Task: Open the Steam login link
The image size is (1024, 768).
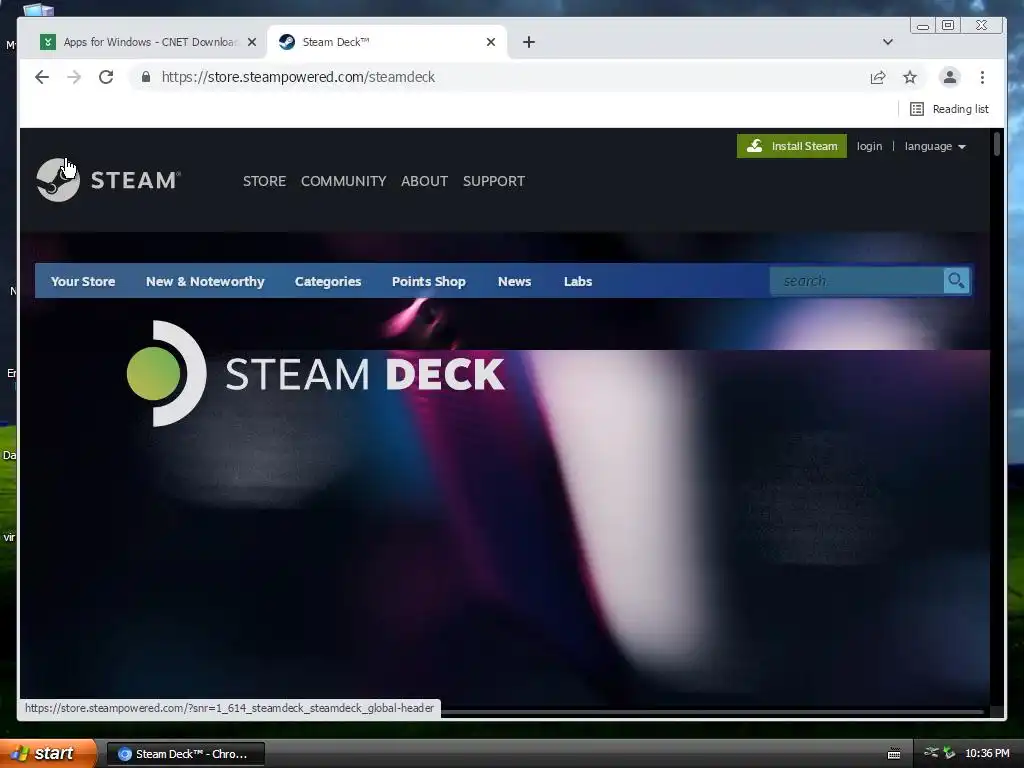Action: (869, 146)
